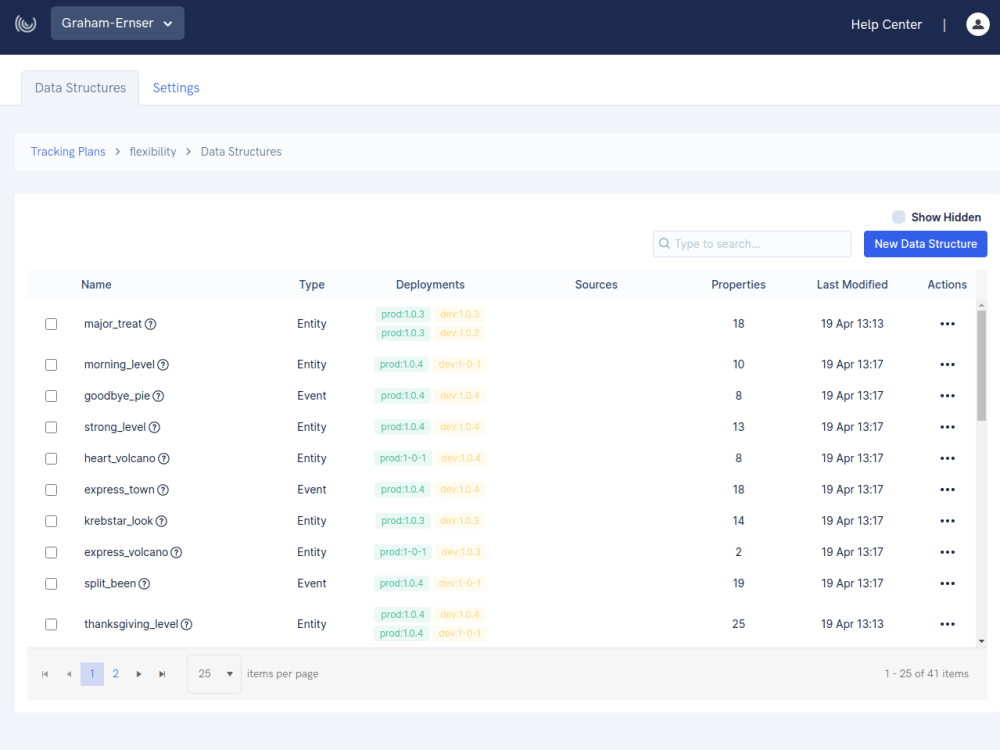Check the split_been row checkbox

point(51,584)
